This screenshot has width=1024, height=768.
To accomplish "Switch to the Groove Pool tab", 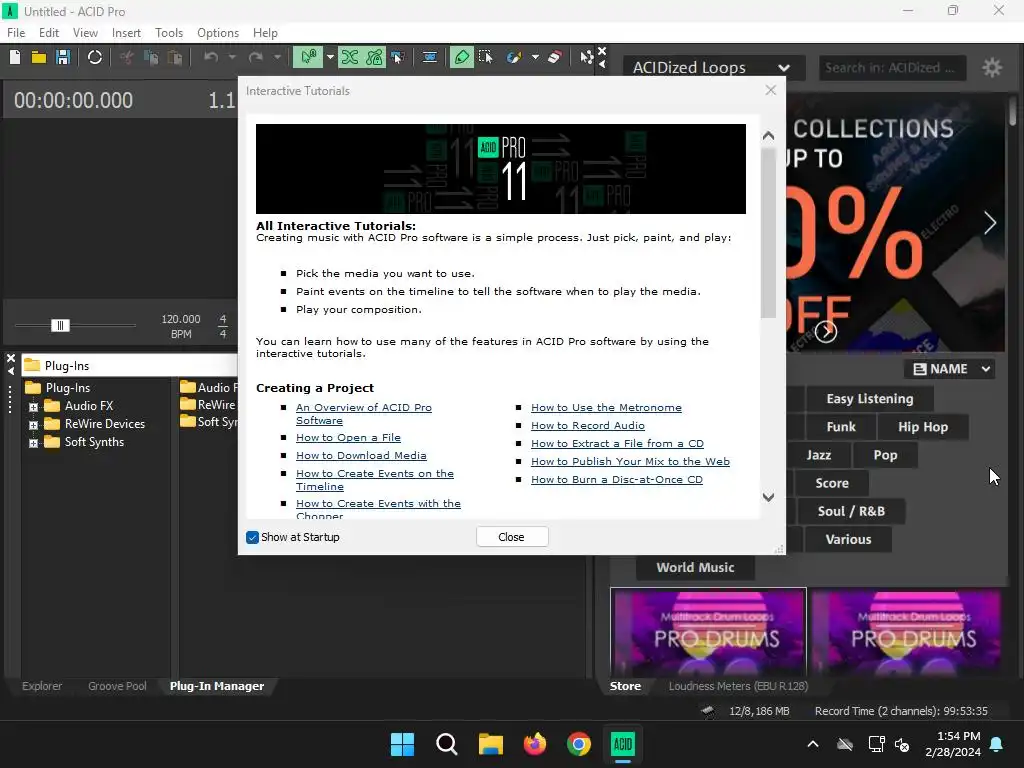I will (x=118, y=686).
